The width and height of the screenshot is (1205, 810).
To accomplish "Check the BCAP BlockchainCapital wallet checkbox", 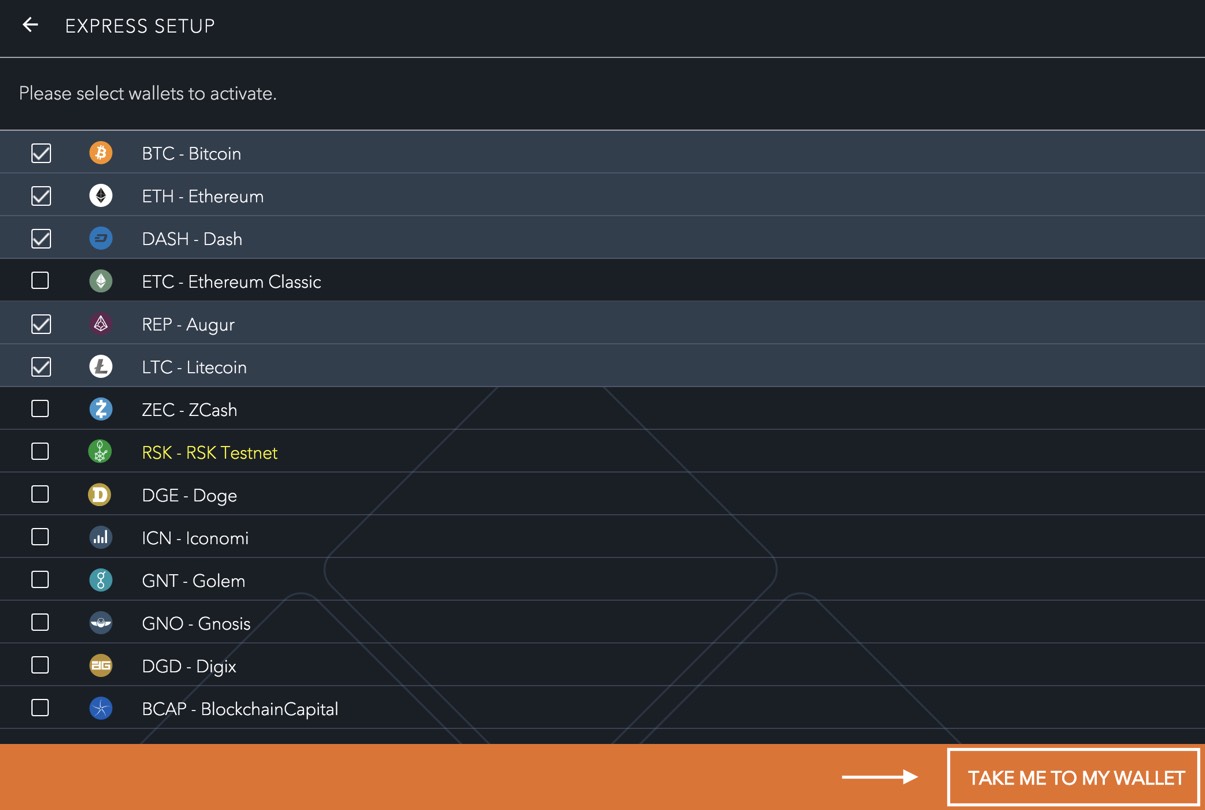I will 40,708.
